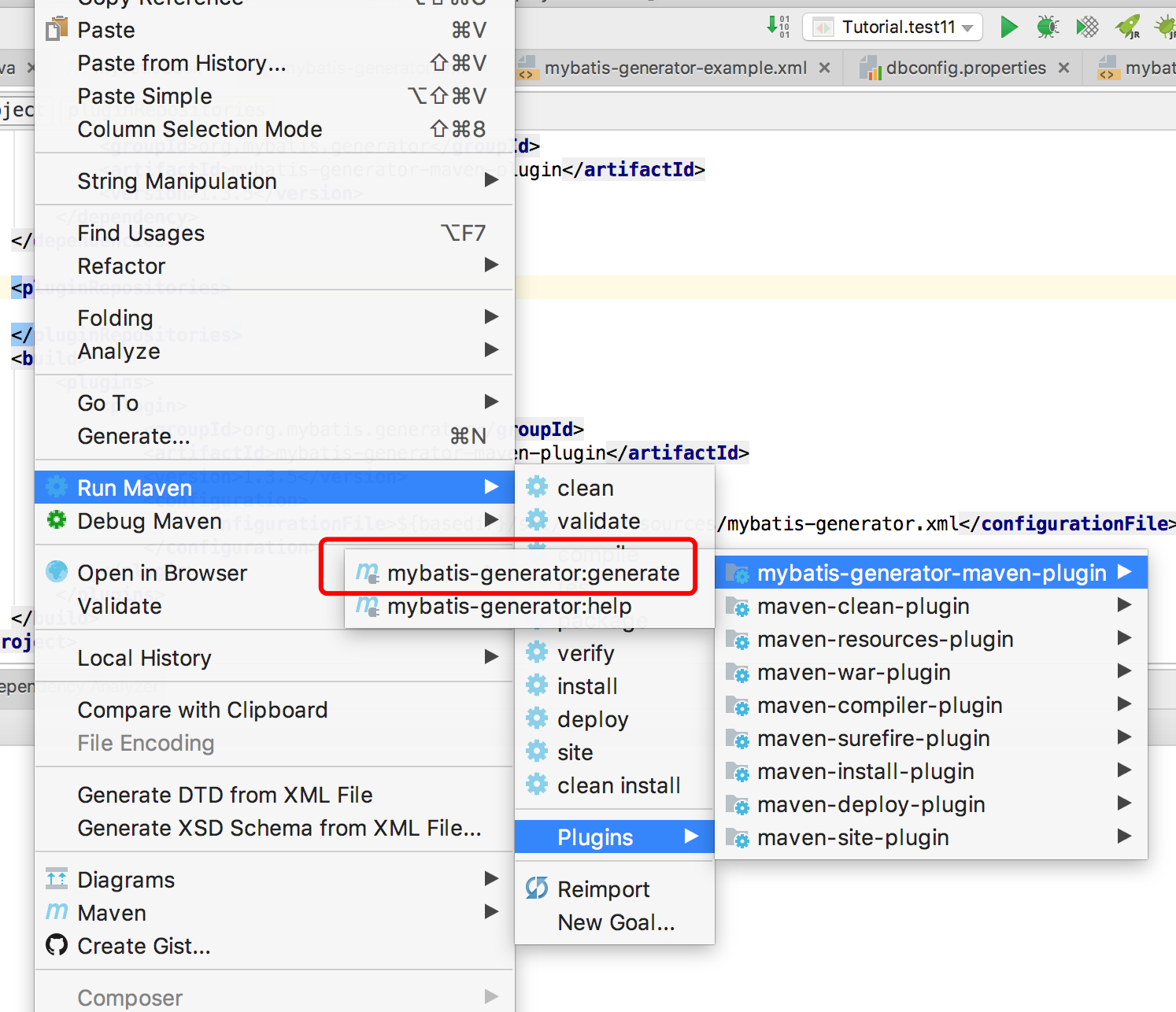Click the gear icon beside clean
The image size is (1176, 1012).
pos(537,487)
